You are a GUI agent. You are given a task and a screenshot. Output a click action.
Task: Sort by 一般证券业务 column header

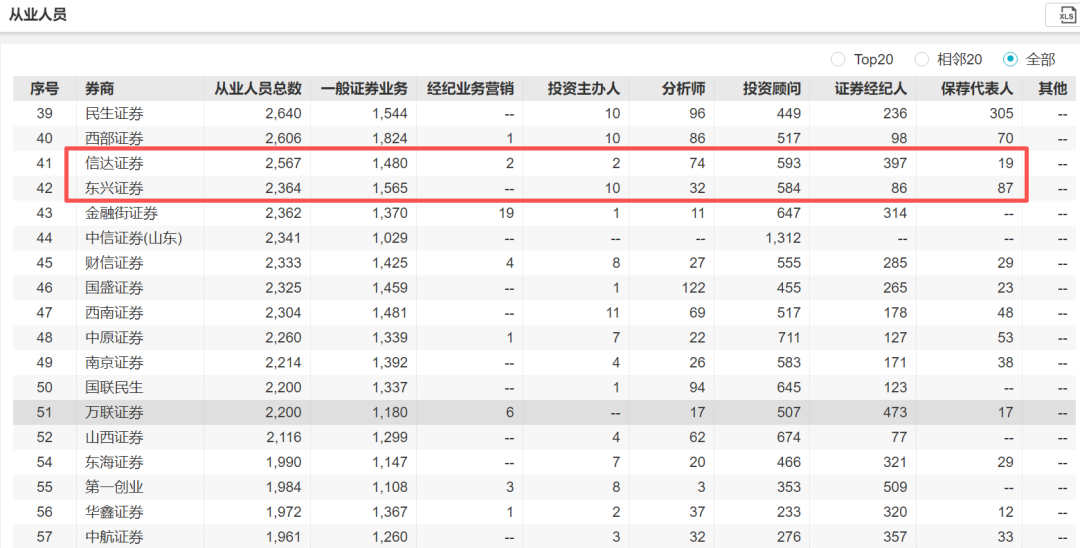click(364, 89)
